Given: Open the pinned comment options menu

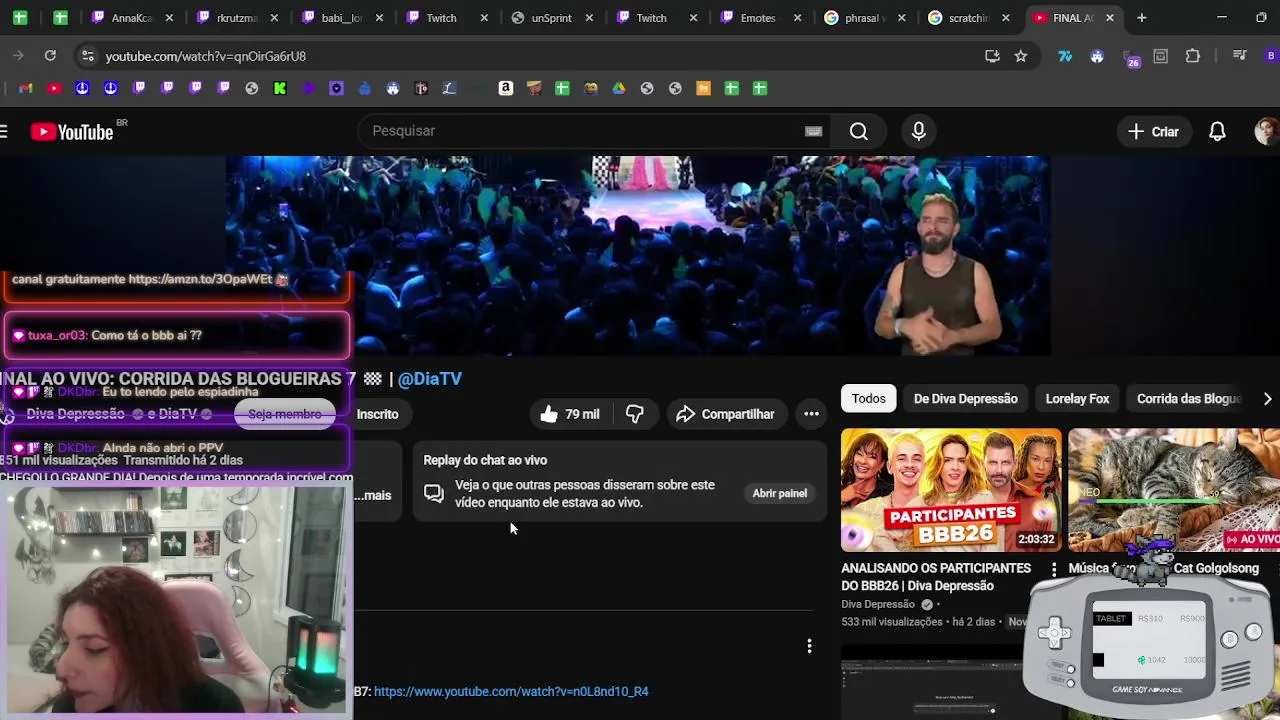Looking at the screenshot, I should [809, 646].
